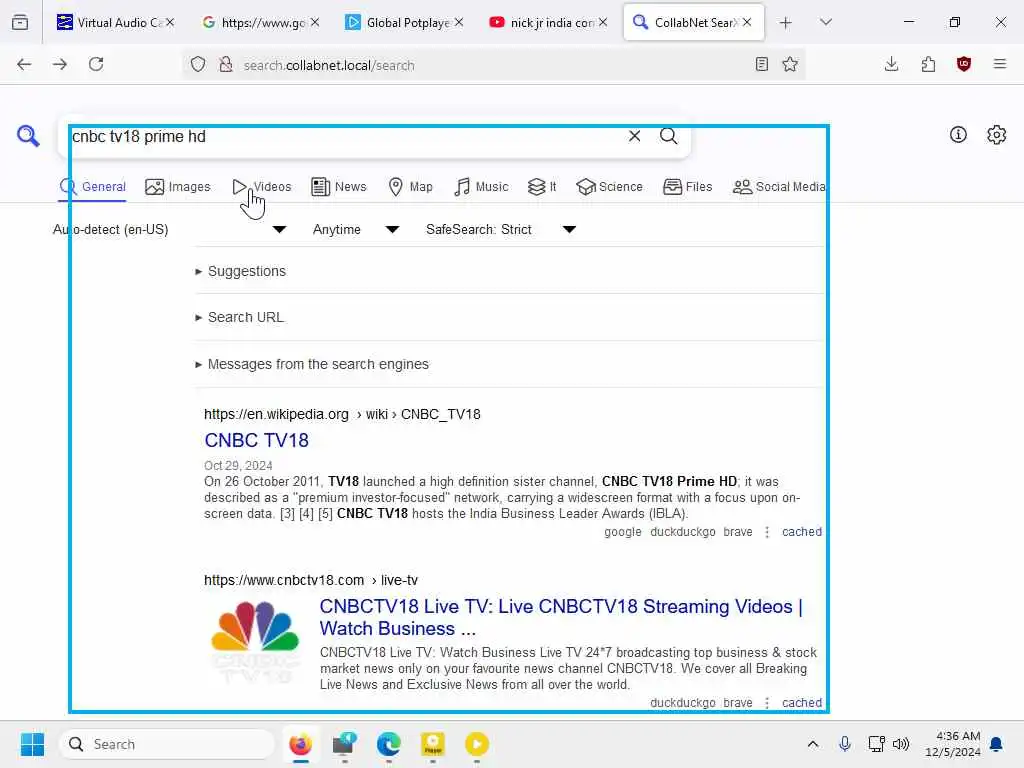Switch to nick jr india YouTube tab
Screen dimensions: 1024x768
(542, 22)
